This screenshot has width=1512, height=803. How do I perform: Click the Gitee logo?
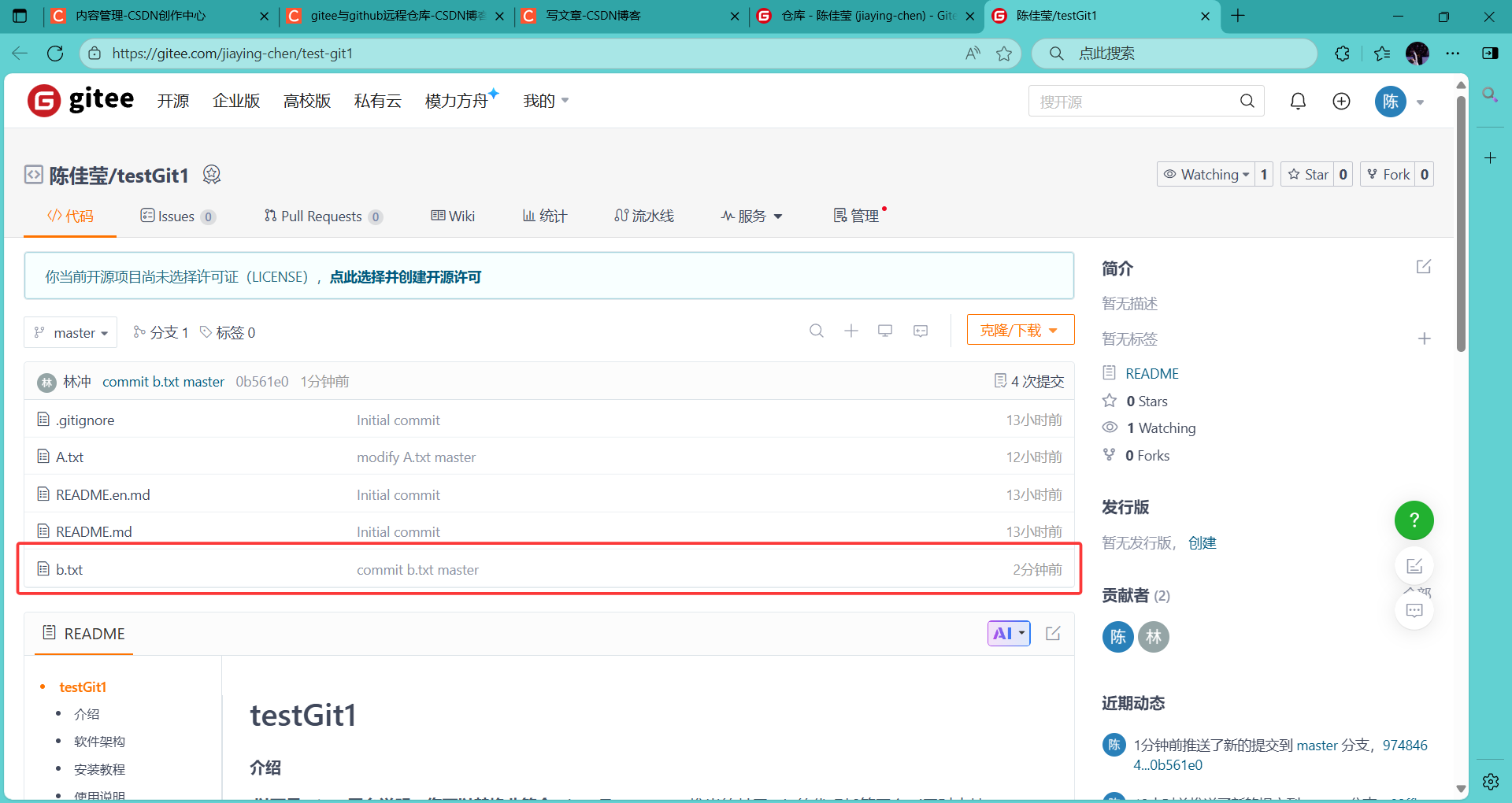[80, 100]
